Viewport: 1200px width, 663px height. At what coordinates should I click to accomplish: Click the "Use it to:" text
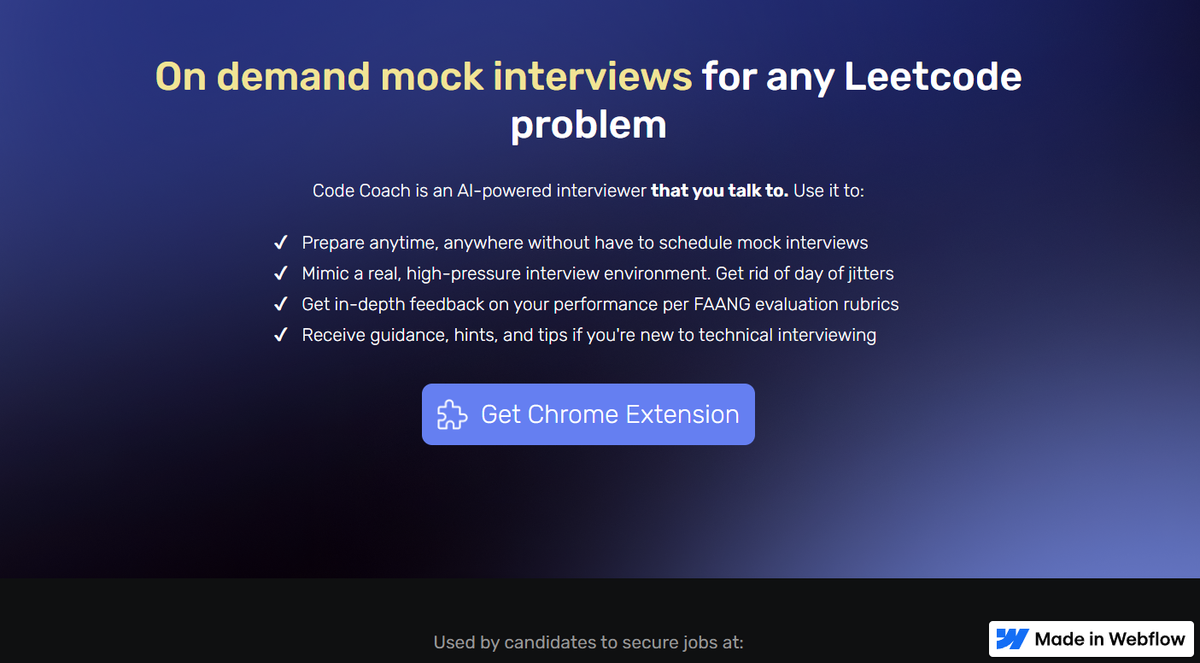[x=828, y=190]
